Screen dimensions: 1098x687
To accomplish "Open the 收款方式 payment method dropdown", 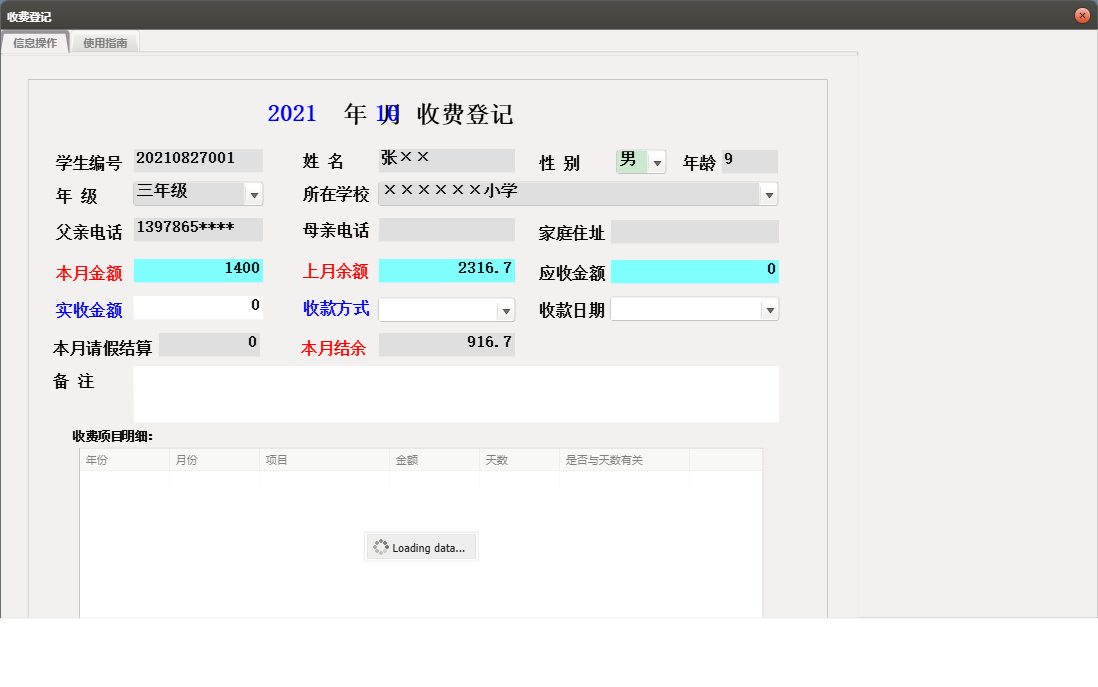I will pyautogui.click(x=506, y=308).
